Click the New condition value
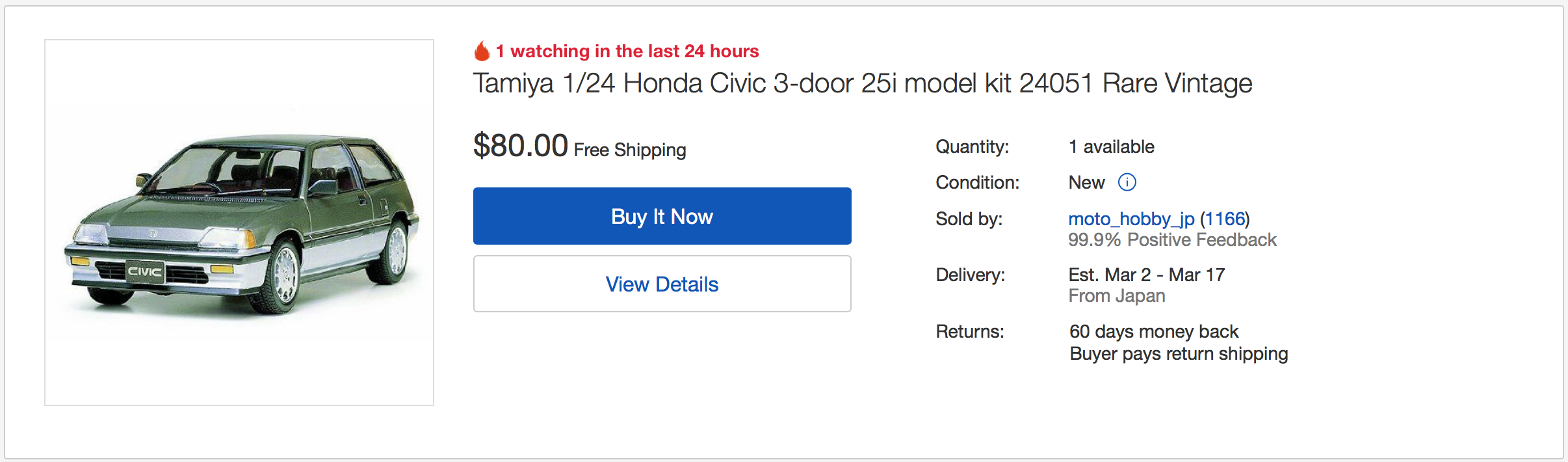This screenshot has height=462, width=1568. click(x=1086, y=183)
